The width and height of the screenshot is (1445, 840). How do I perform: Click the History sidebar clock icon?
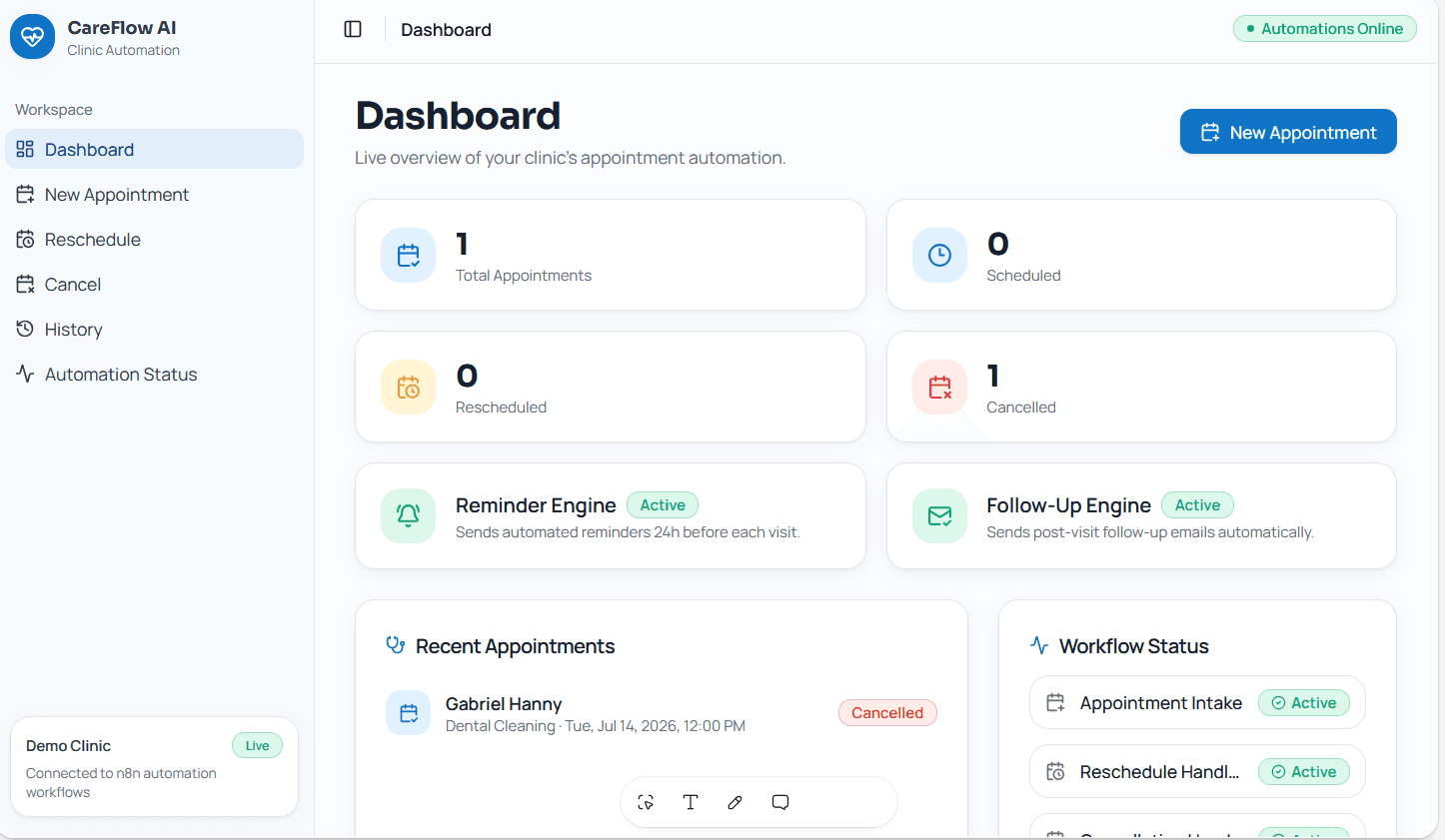(x=25, y=329)
